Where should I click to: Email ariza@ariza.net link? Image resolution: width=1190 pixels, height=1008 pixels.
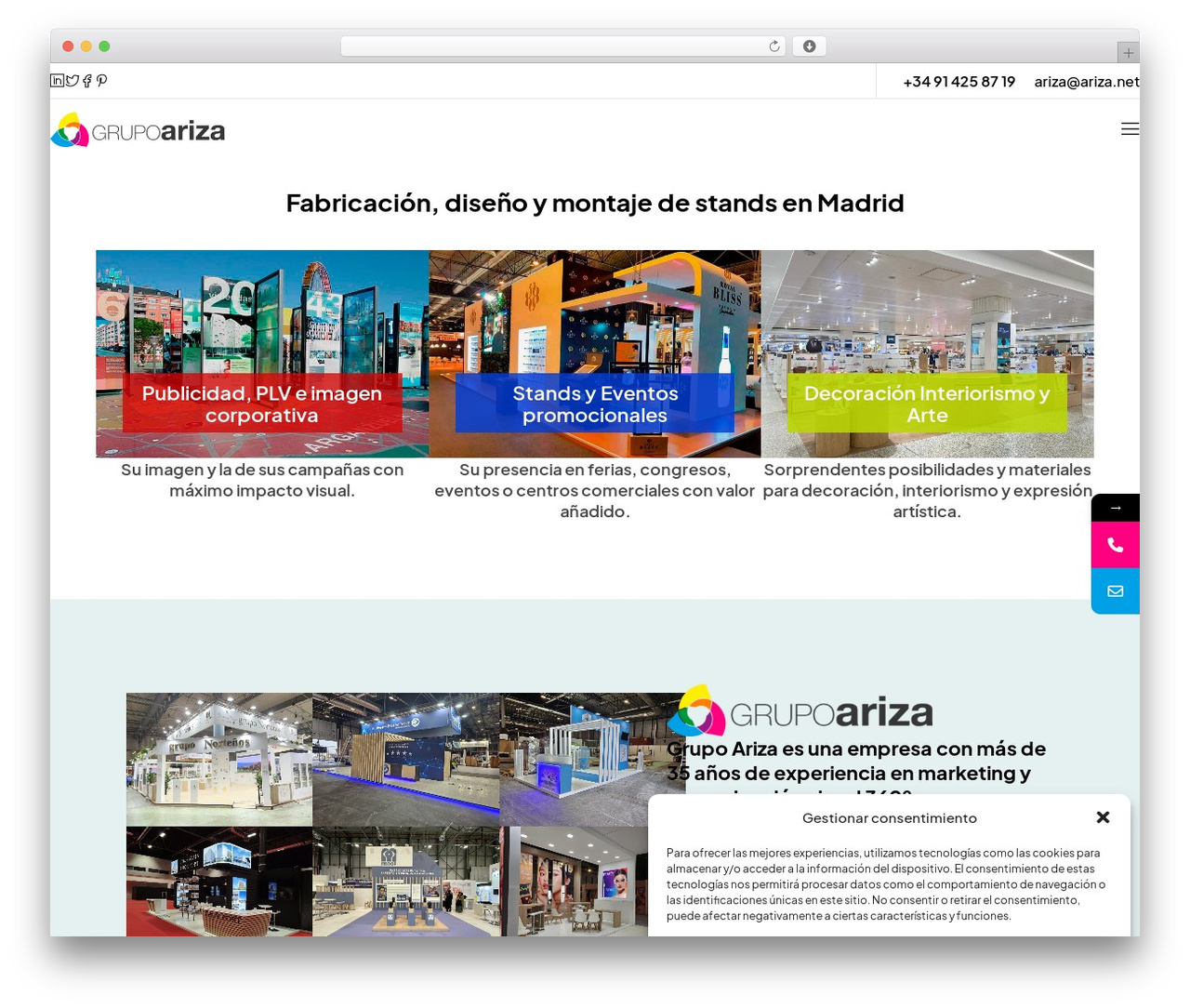[1087, 82]
